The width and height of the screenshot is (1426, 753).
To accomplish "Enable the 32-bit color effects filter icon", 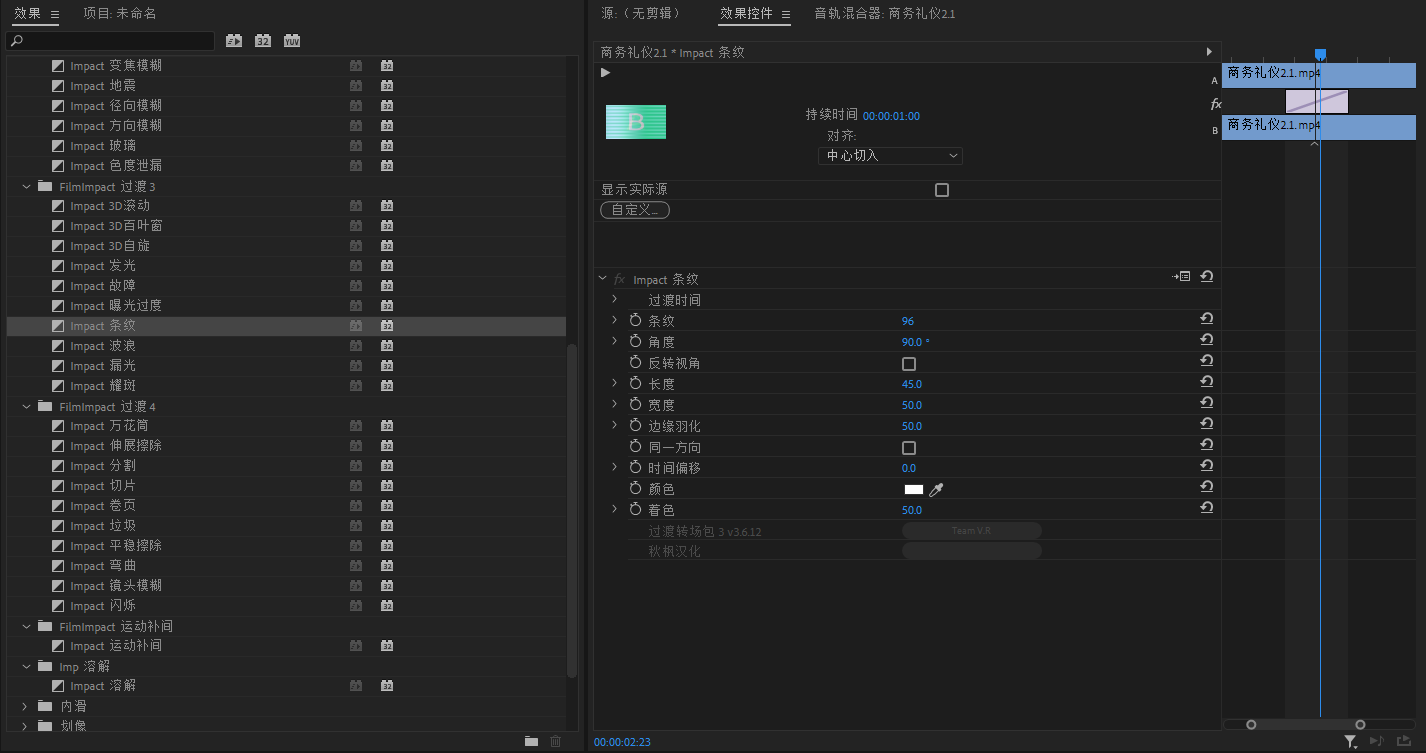I will click(x=261, y=40).
